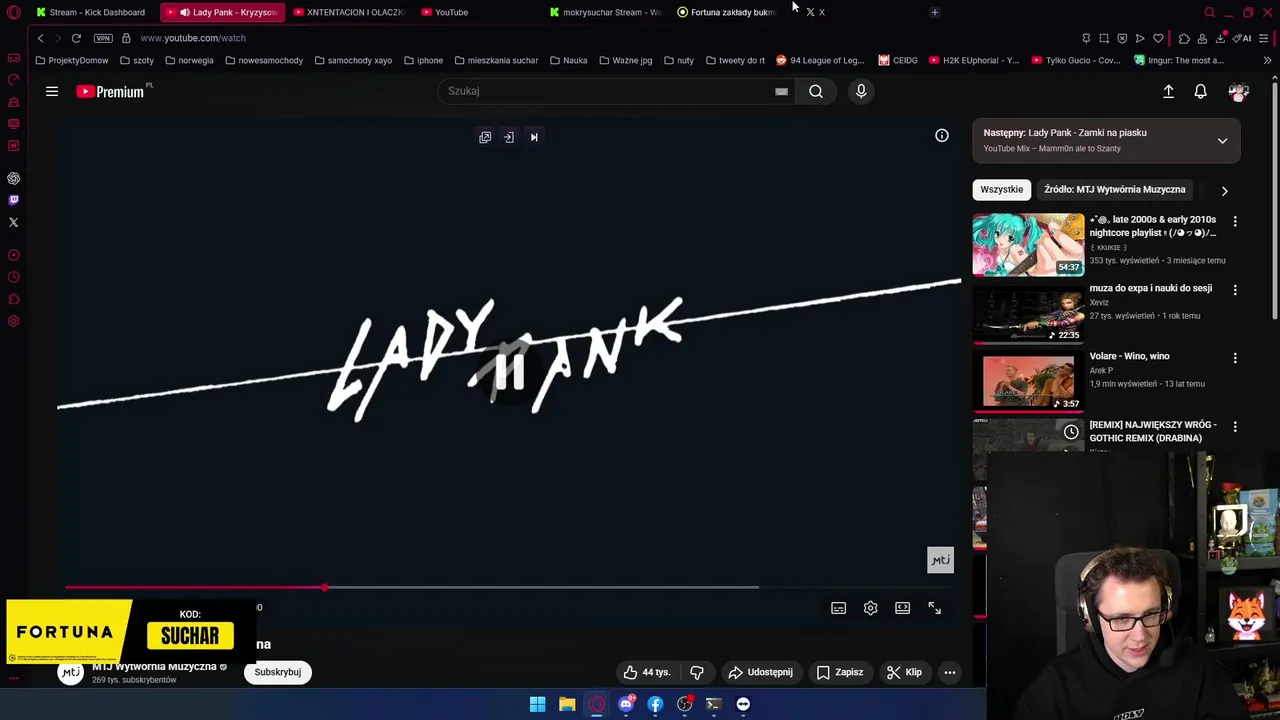The width and height of the screenshot is (1280, 720).
Task: Subscribe to MTJ Wytwórnia Muzyczna
Action: [x=277, y=672]
